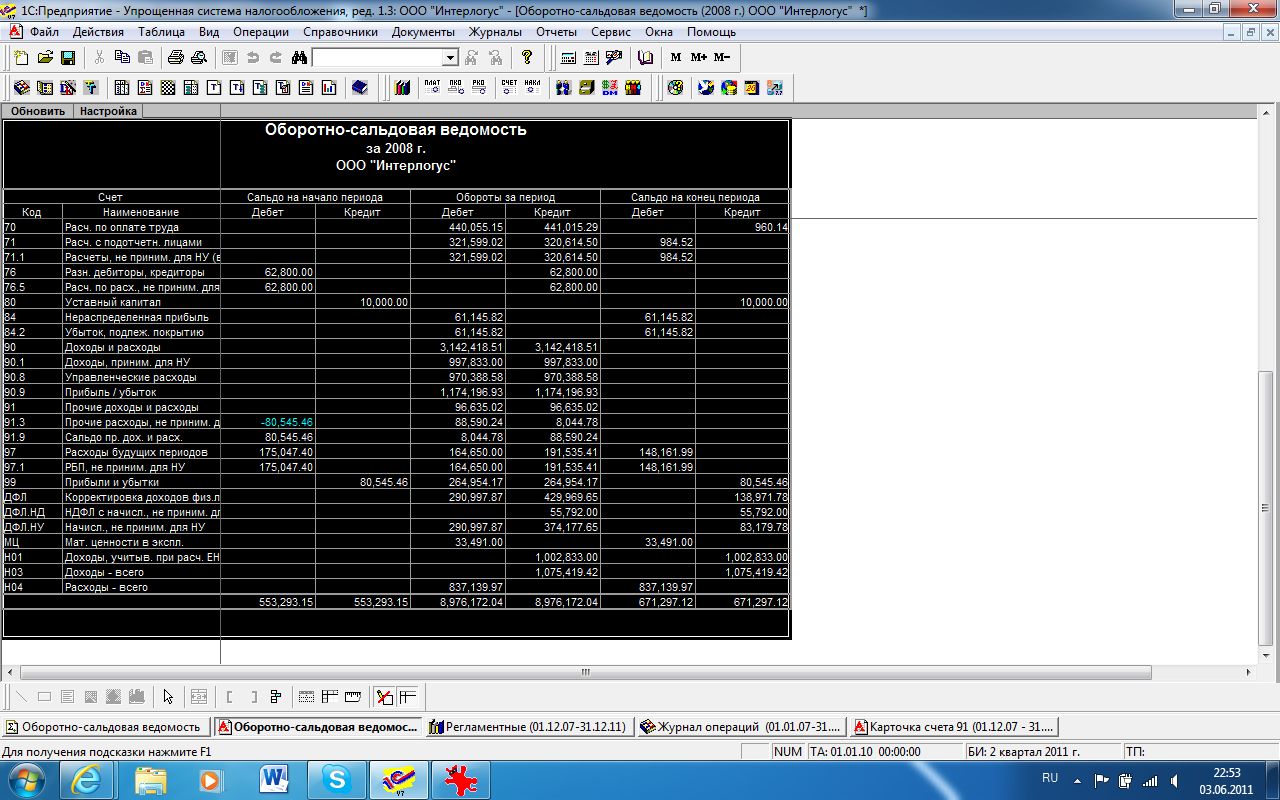Click the RU language indicator in the tray

pyautogui.click(x=1050, y=777)
